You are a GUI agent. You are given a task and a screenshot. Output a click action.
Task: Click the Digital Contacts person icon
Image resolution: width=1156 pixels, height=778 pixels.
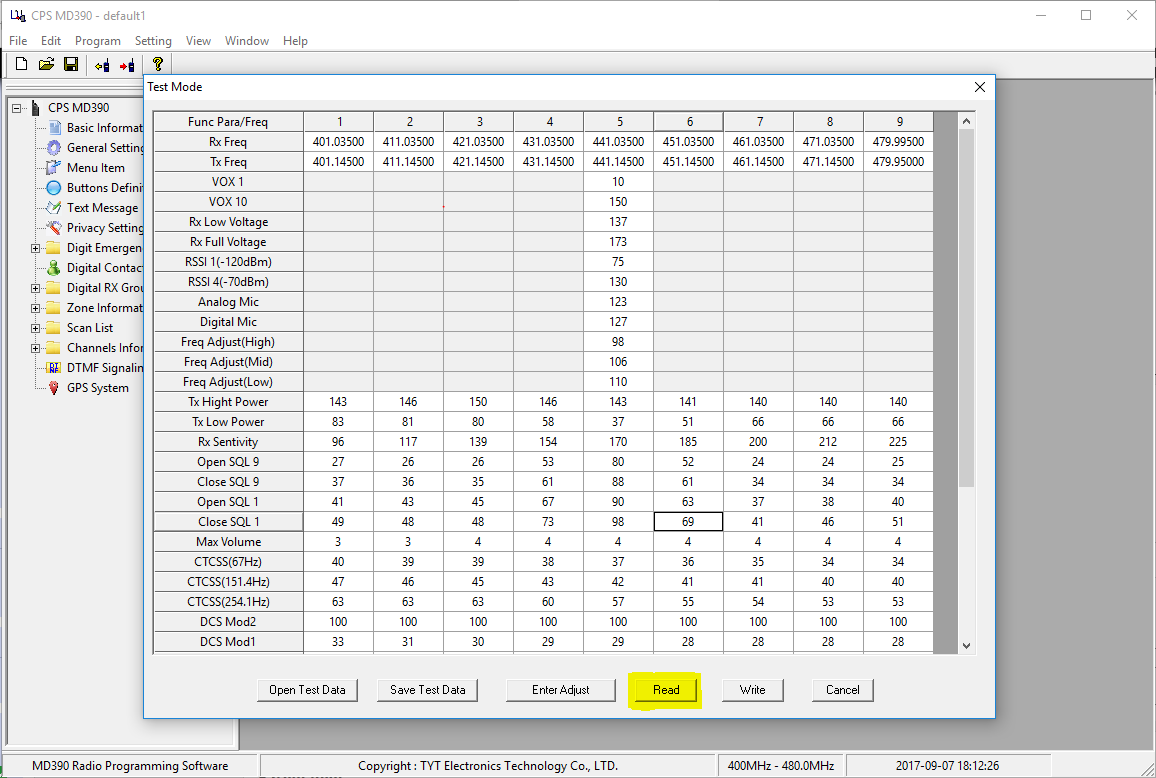tap(54, 268)
